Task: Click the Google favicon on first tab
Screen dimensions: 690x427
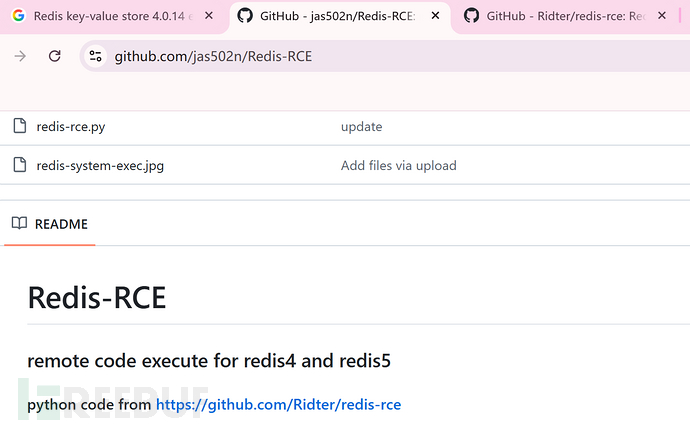Action: coord(18,16)
